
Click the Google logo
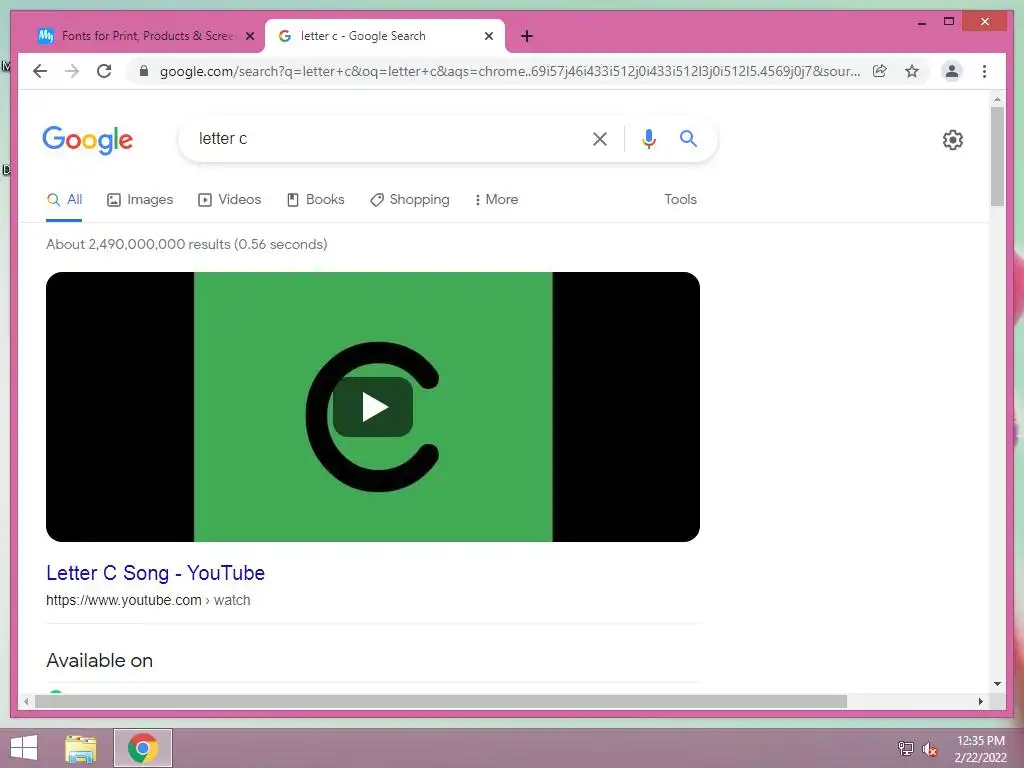(x=88, y=140)
